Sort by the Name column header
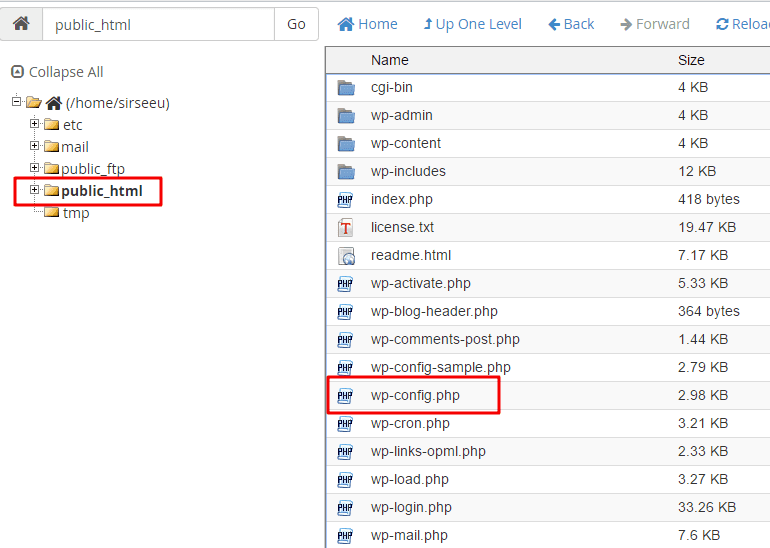Viewport: 770px width, 548px height. (x=389, y=60)
